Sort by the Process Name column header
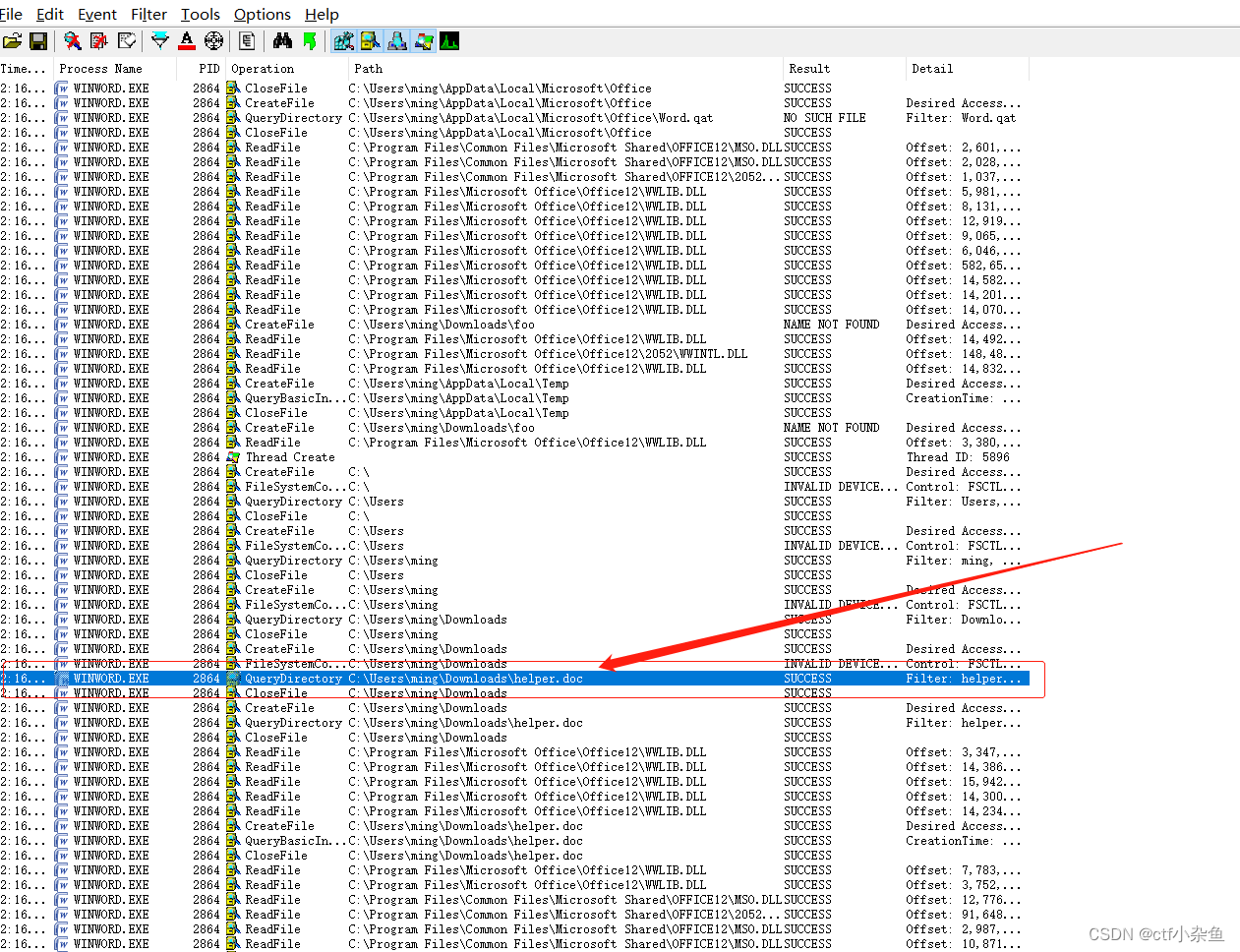The image size is (1240, 952). click(115, 69)
